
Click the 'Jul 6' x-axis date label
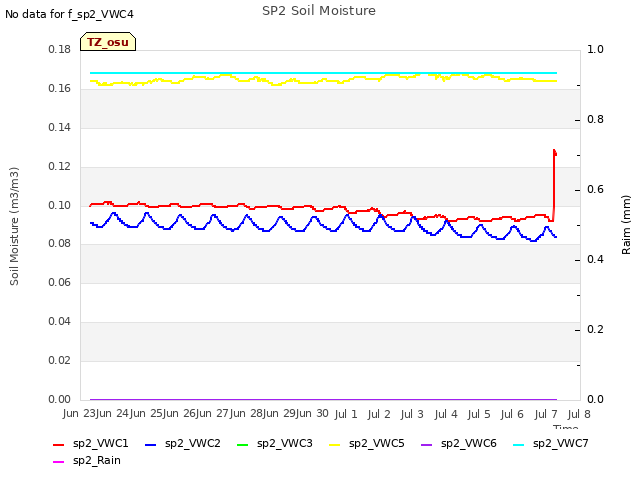point(512,414)
